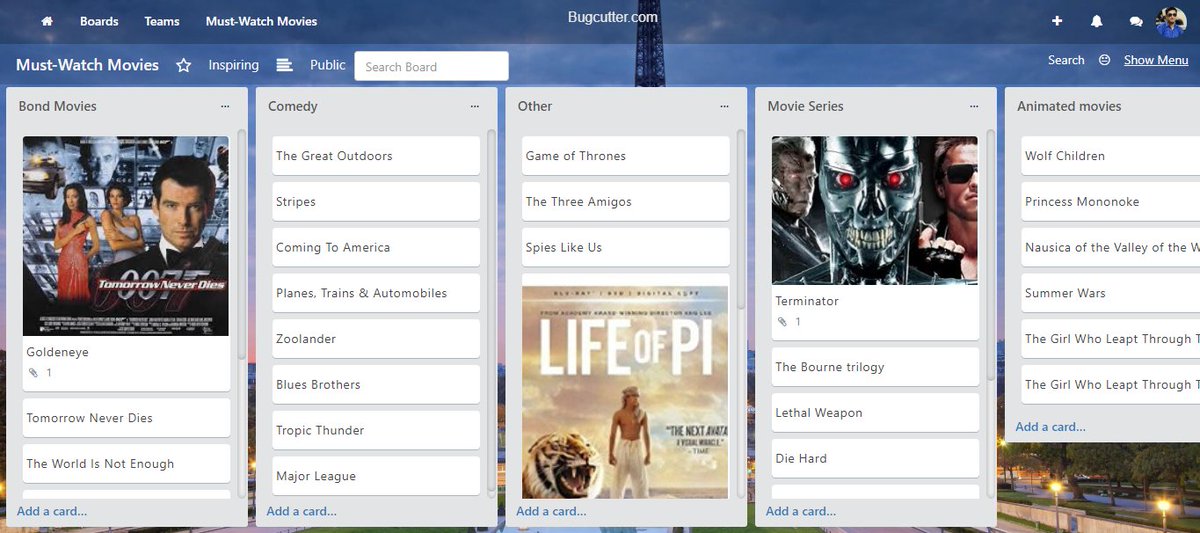Click the Search link in board header
Viewport: 1200px width, 533px height.
point(1066,60)
